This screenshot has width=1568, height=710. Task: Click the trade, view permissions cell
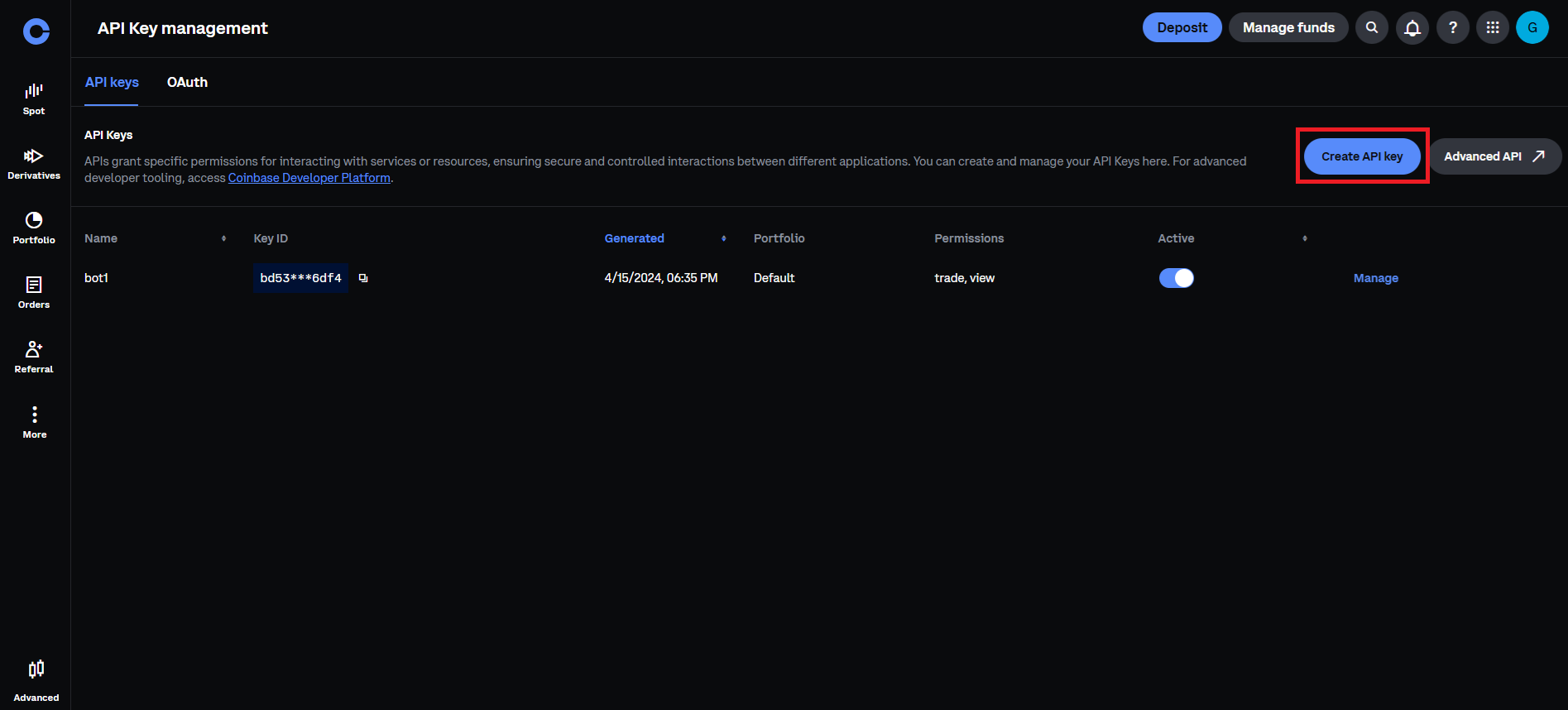[x=965, y=278]
